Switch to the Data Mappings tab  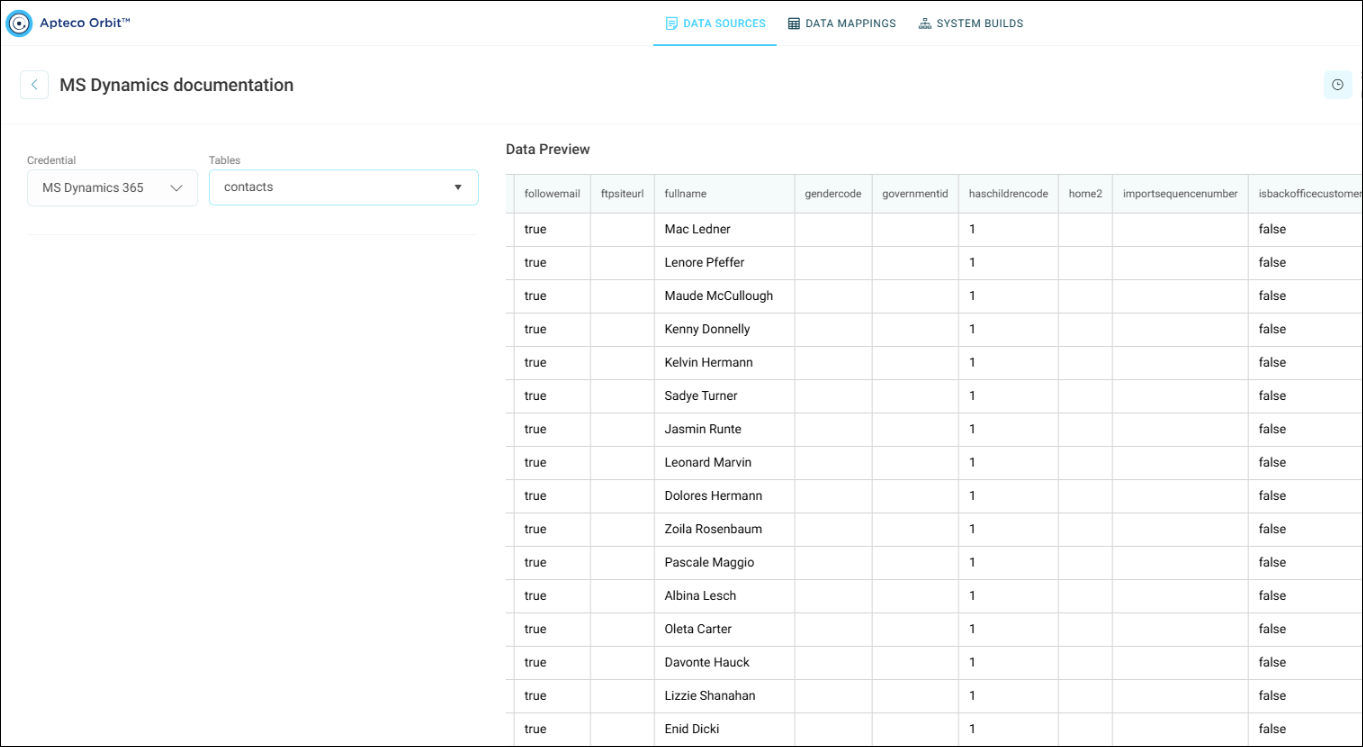coord(842,23)
